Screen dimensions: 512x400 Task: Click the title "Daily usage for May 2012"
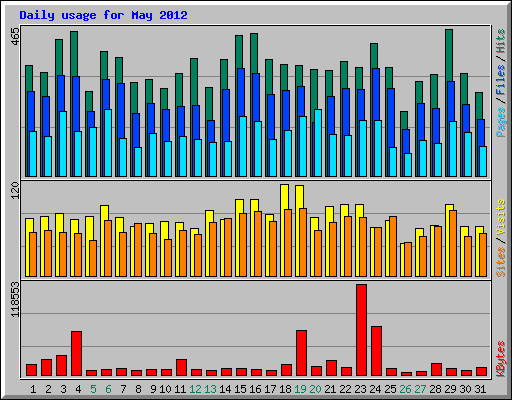click(x=103, y=15)
